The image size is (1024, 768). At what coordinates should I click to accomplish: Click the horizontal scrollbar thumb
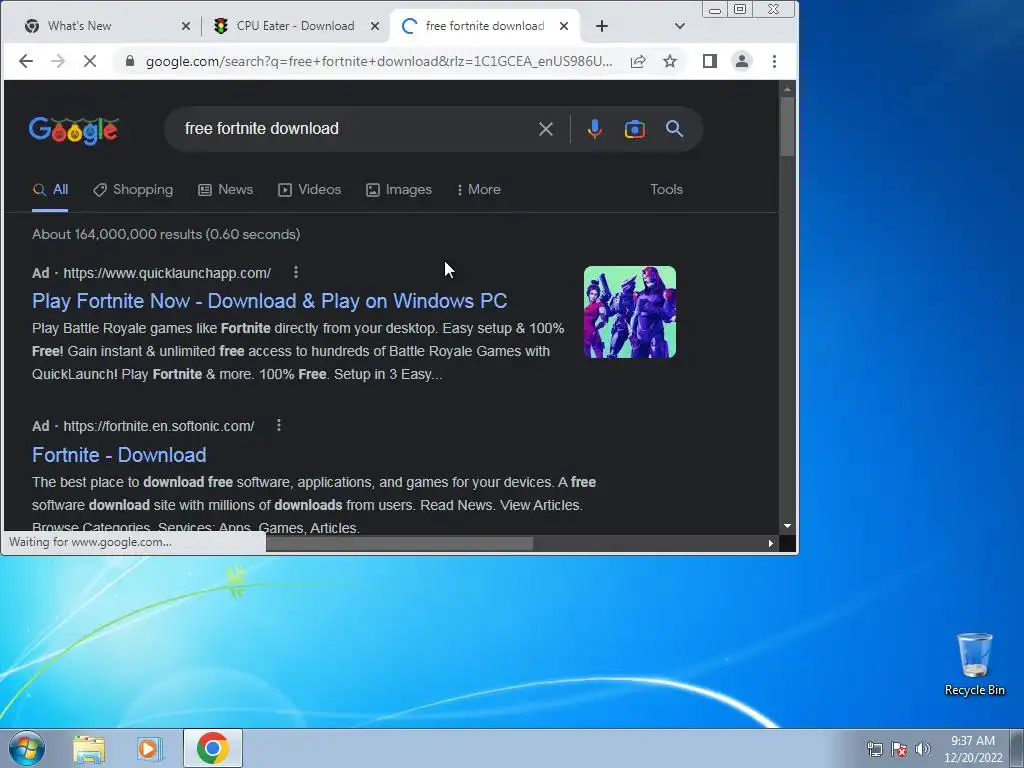(399, 543)
